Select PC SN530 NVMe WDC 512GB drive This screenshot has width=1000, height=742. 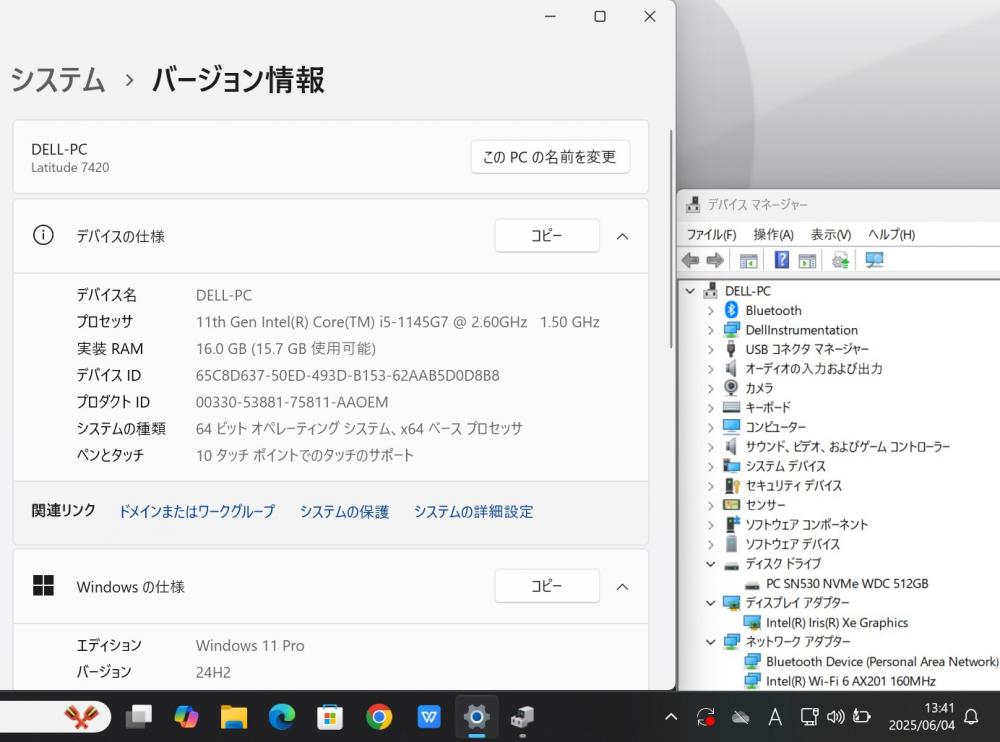846,584
